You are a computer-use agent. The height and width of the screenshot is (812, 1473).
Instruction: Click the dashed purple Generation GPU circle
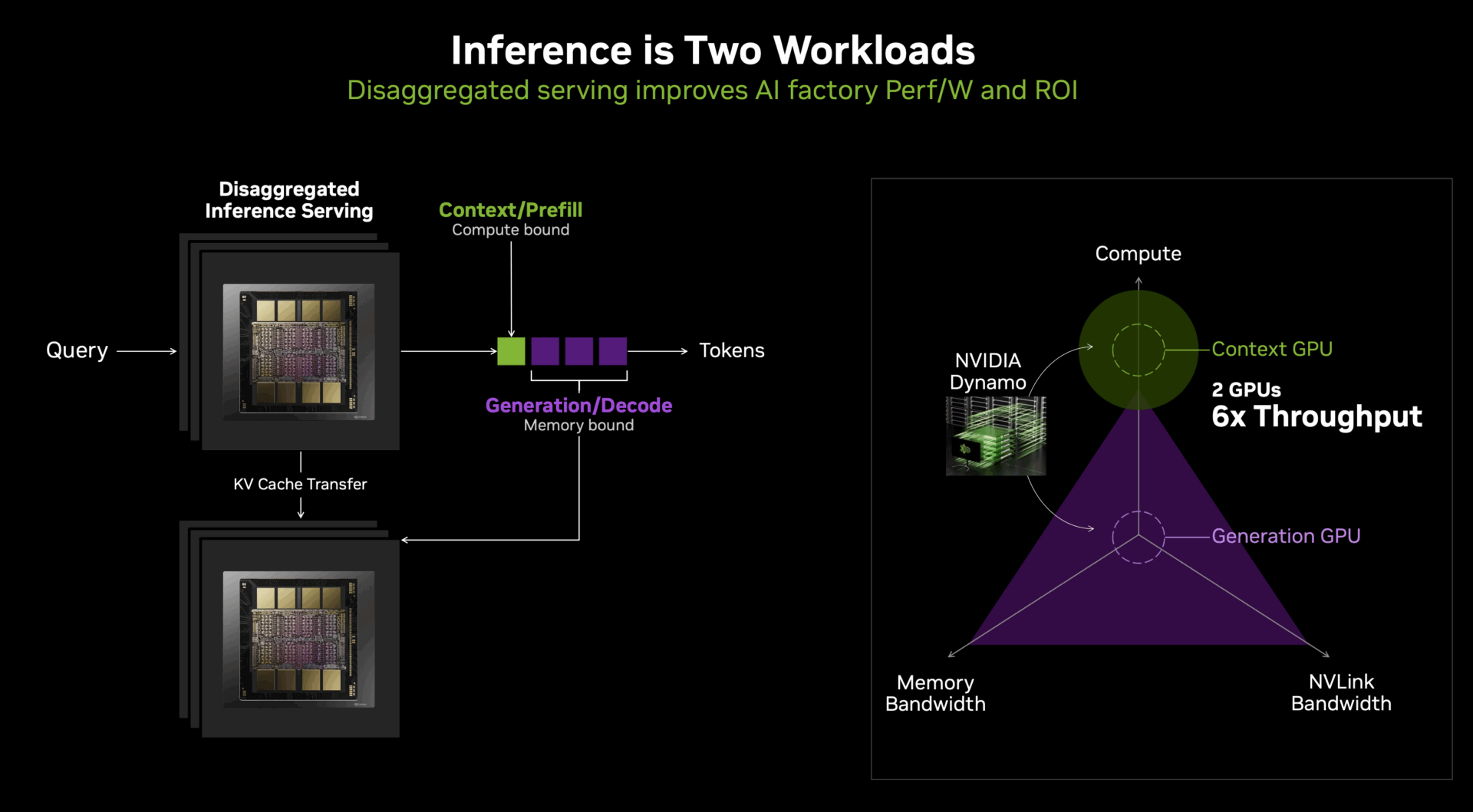[1138, 537]
